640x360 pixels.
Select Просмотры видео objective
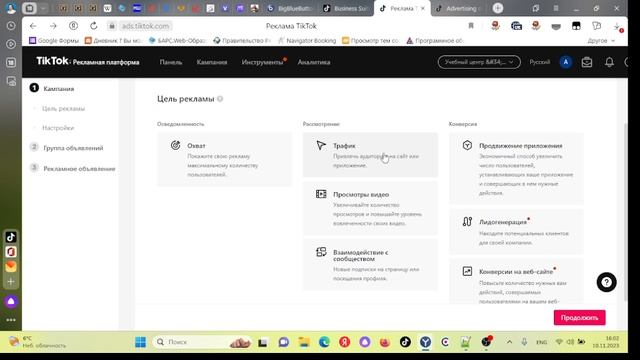[x=370, y=209]
